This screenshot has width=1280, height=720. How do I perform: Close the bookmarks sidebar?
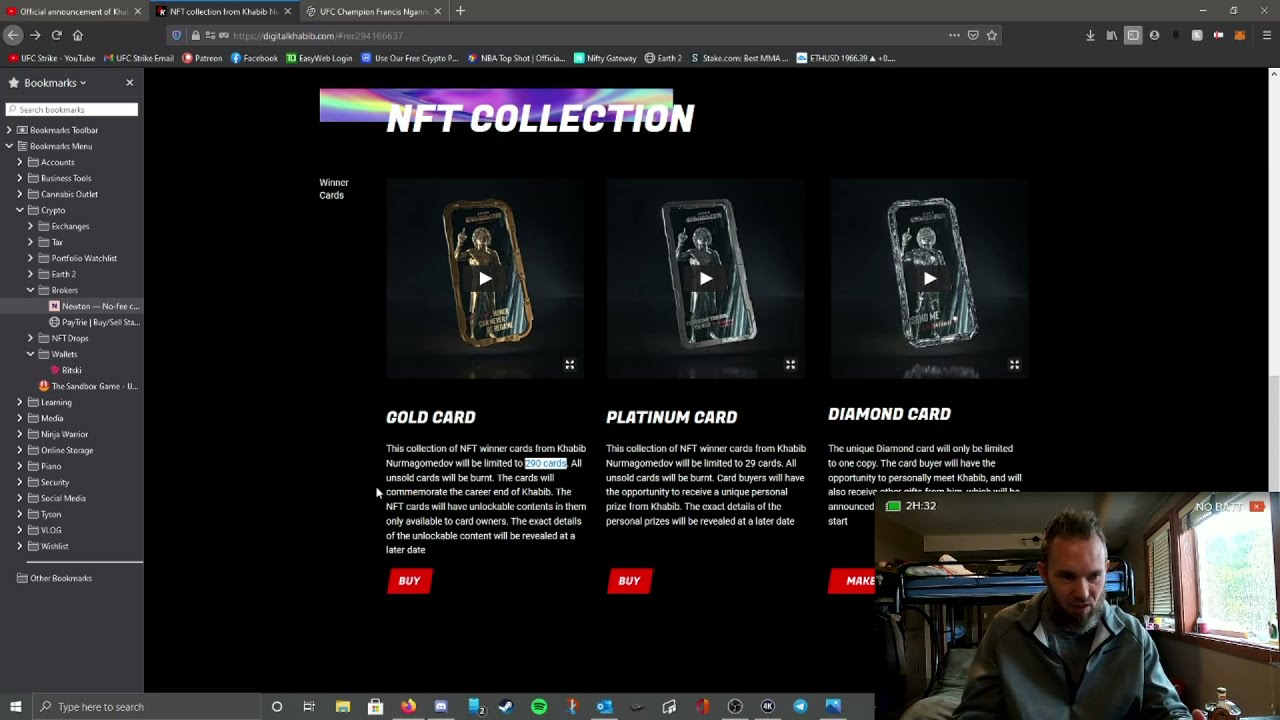click(x=129, y=82)
